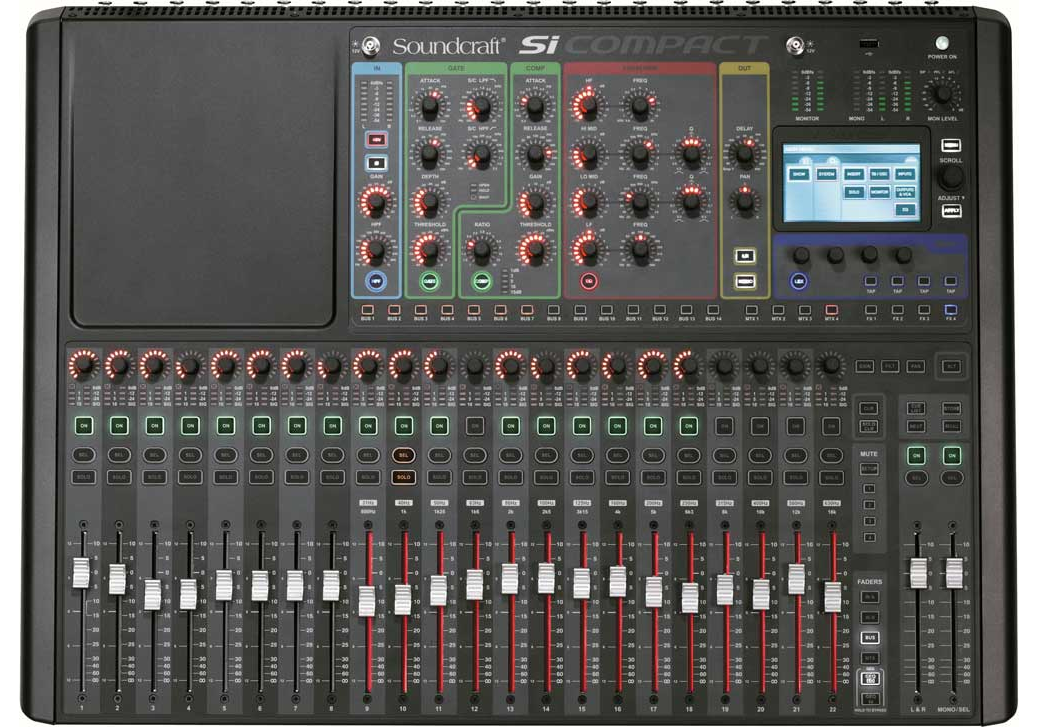
Task: Click the EQ HF gain knob
Action: [588, 106]
